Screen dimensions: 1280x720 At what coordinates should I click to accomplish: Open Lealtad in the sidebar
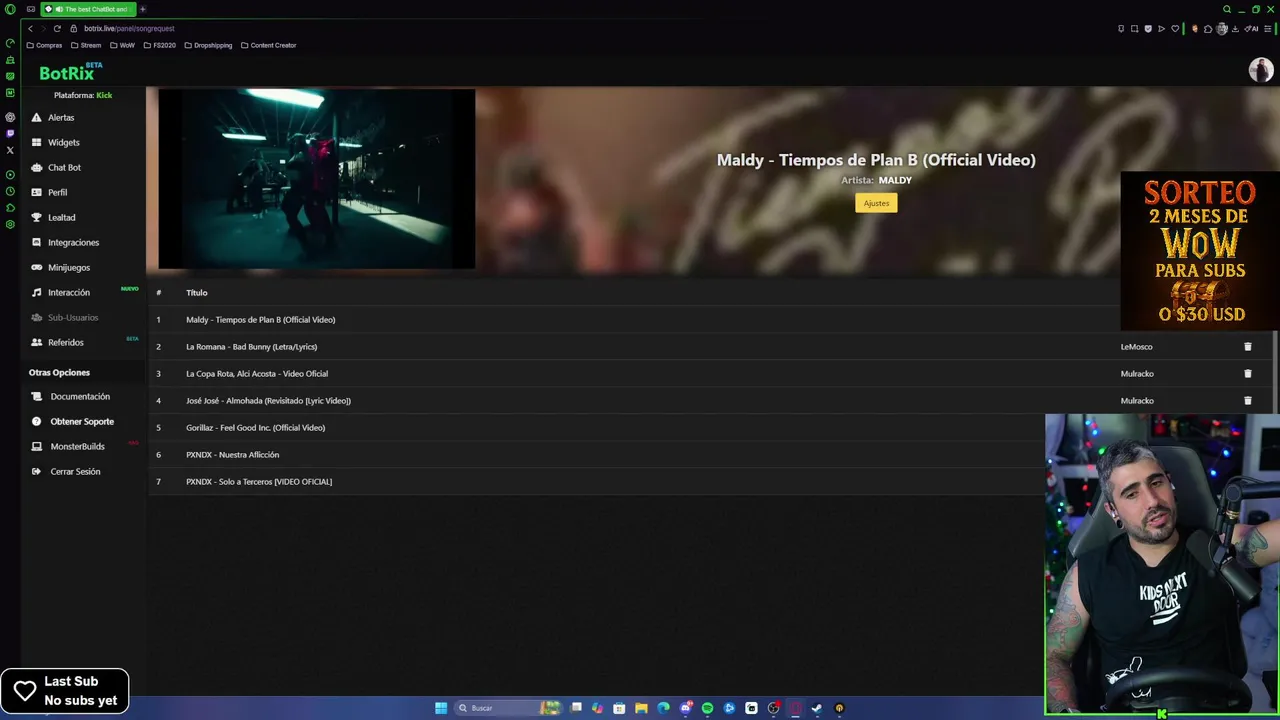pyautogui.click(x=61, y=218)
